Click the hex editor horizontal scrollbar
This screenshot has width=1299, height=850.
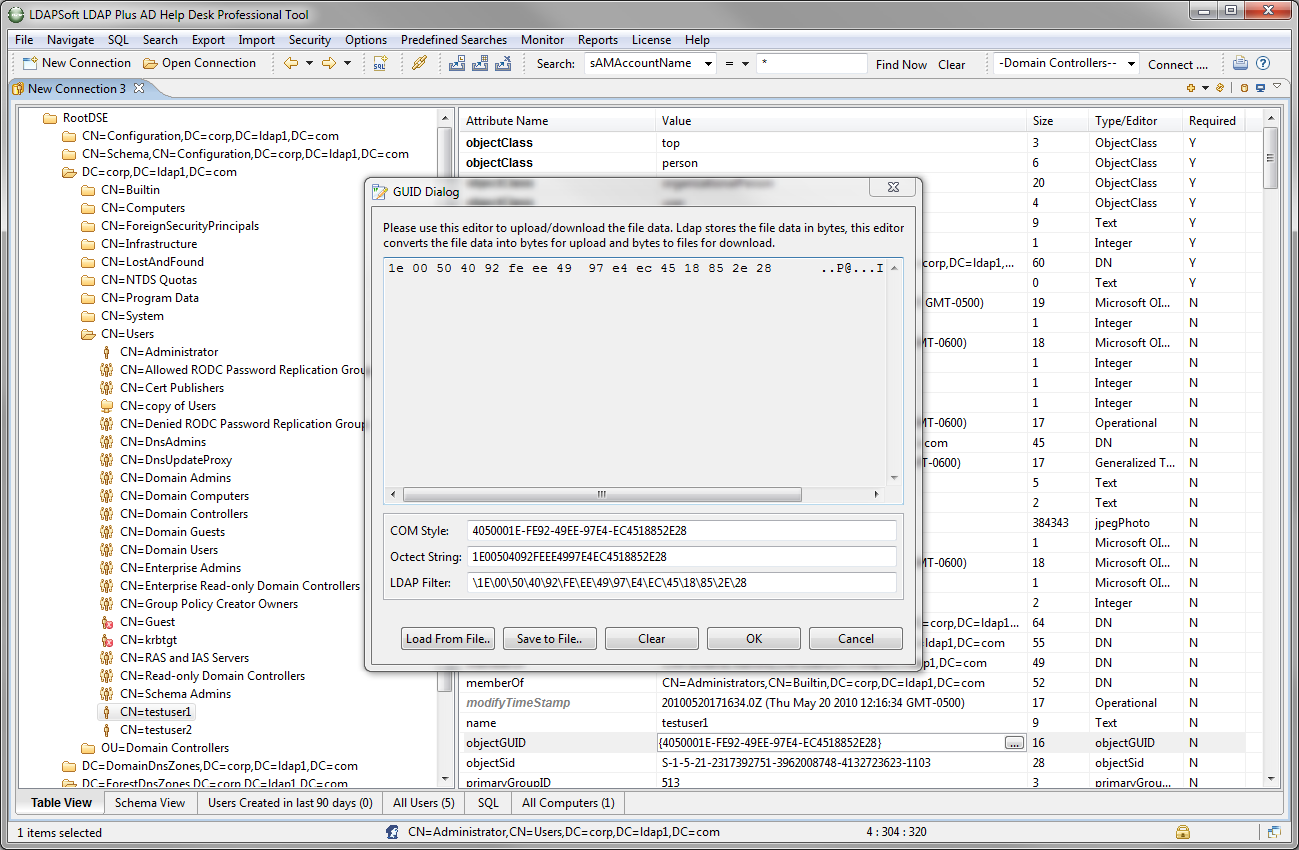[602, 495]
